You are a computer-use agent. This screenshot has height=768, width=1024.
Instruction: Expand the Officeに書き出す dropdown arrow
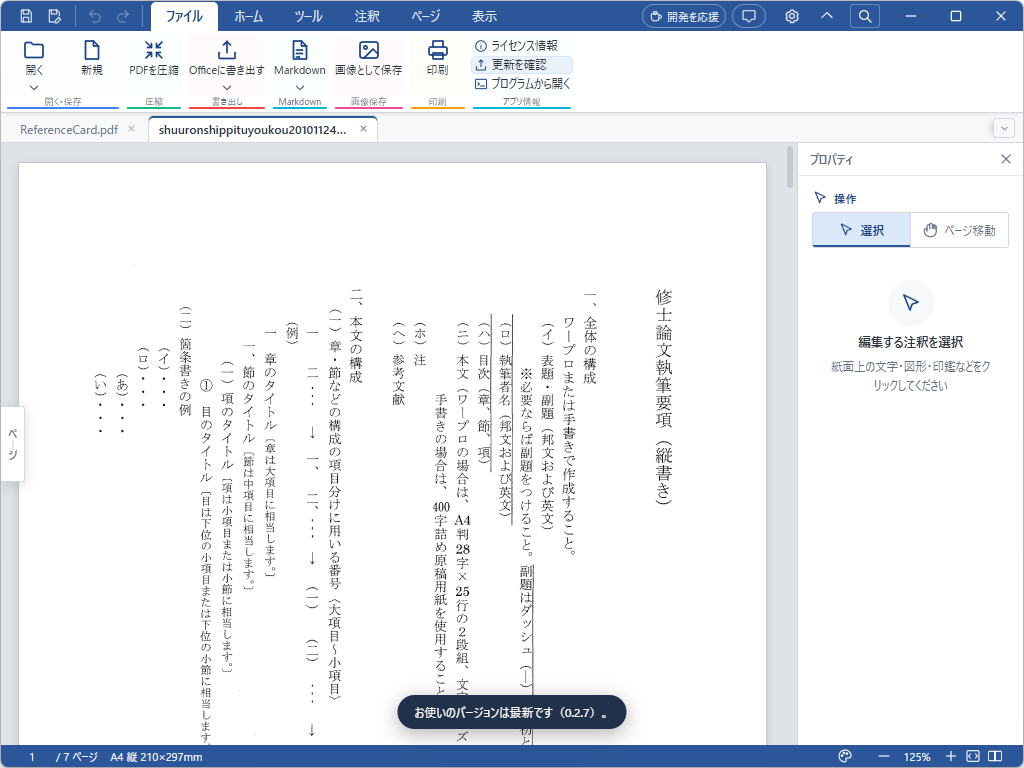pos(227,88)
